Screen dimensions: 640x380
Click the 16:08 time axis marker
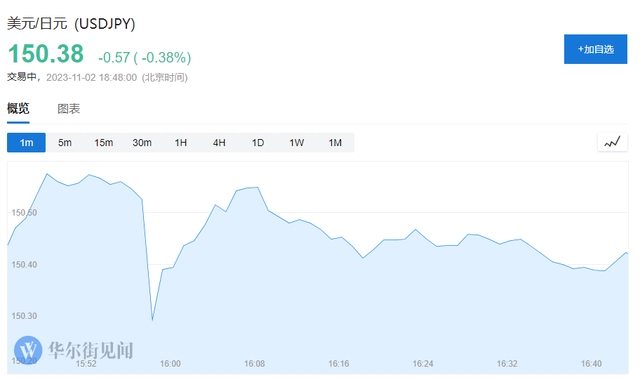click(254, 364)
